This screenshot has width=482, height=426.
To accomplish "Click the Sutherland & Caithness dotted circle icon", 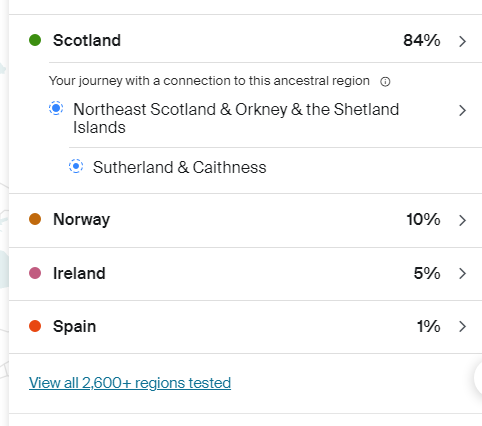I will tap(76, 166).
